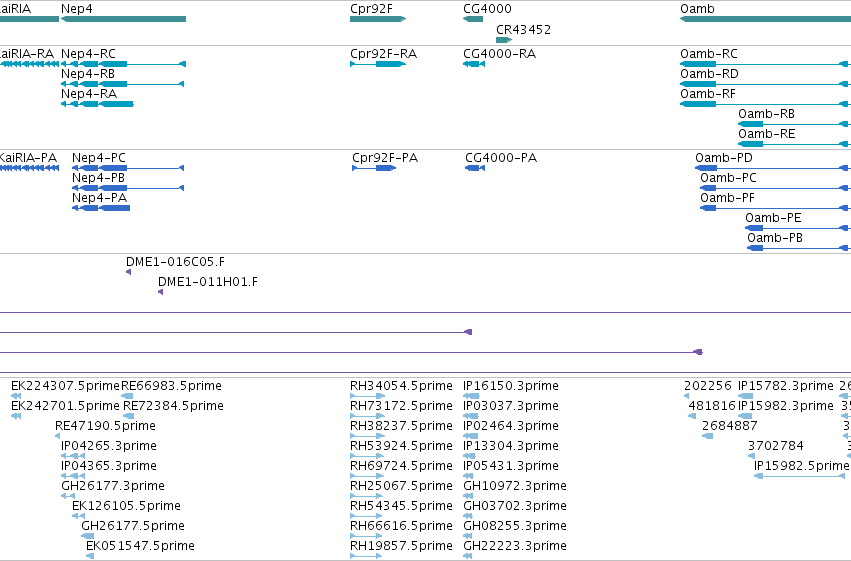Click the DME1-011H01.F marker
Viewport: 851px width, 561px height.
click(x=161, y=292)
